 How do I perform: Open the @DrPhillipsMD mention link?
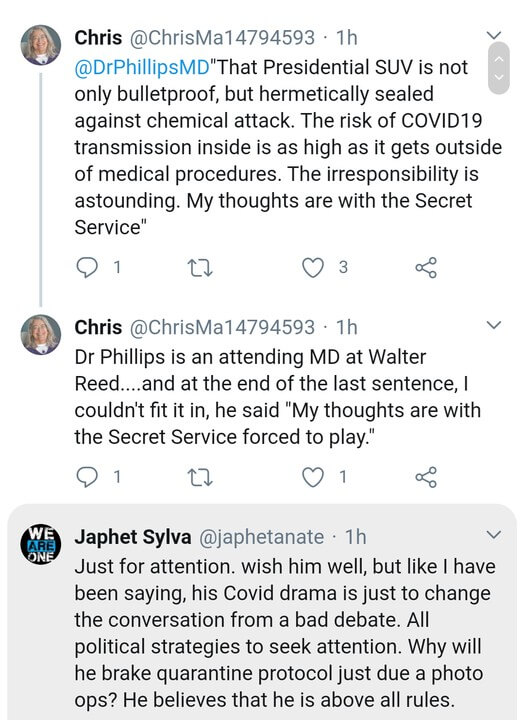coord(142,68)
